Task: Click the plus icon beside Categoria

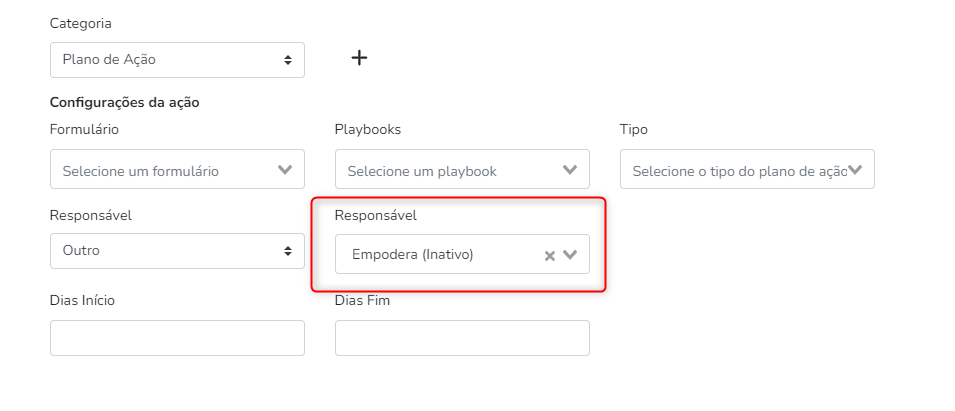Action: [x=359, y=58]
